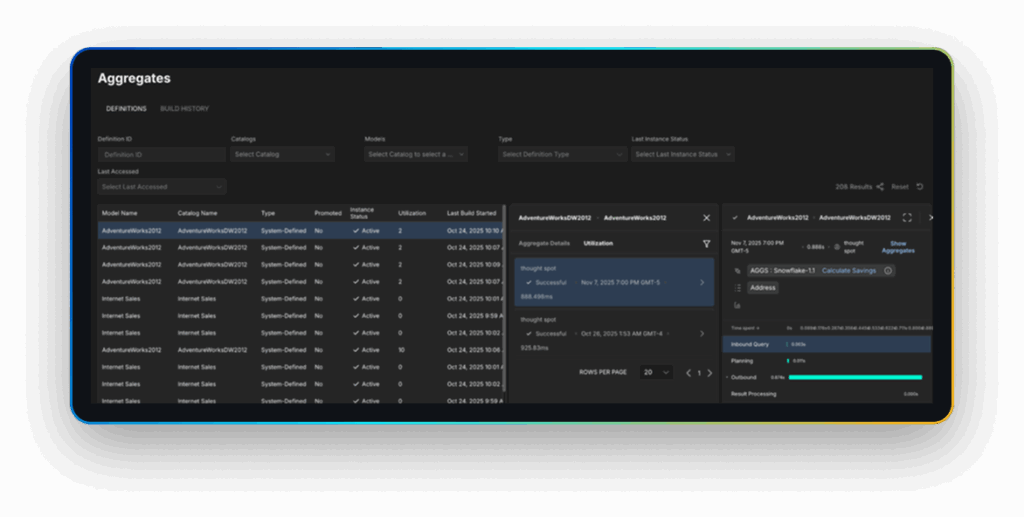Viewport: 1024px width, 517px height.
Task: Click the Show Aggregates link
Action: point(898,247)
